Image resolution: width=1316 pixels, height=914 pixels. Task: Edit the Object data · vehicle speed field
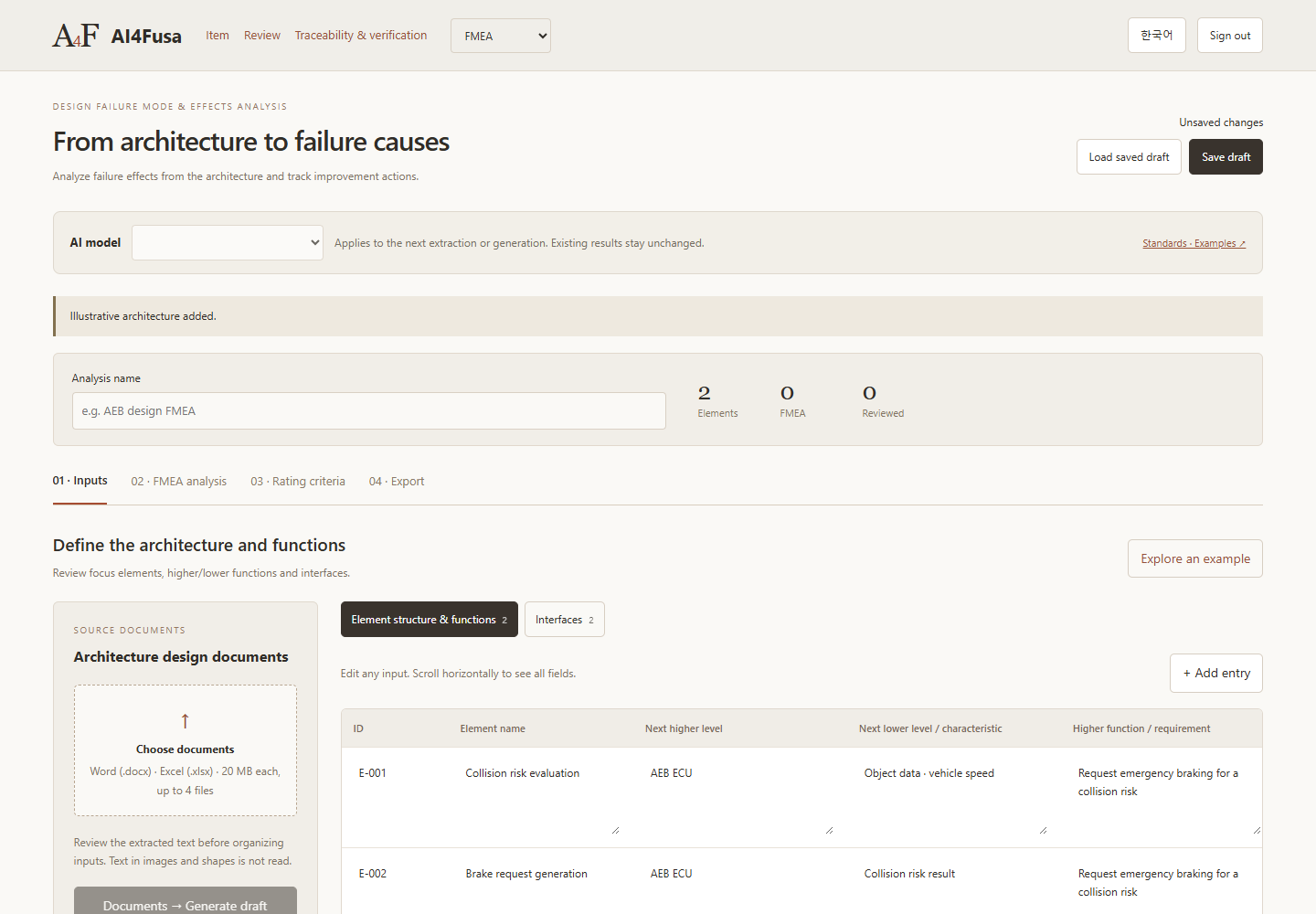click(x=953, y=797)
